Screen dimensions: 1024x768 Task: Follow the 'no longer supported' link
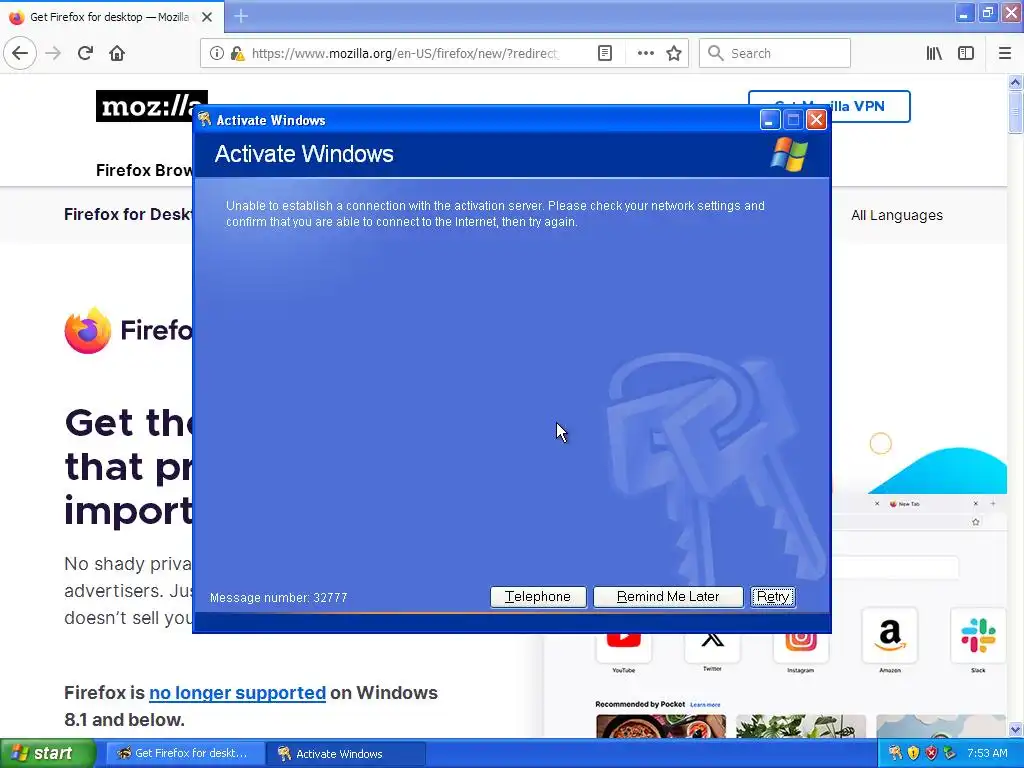tap(237, 692)
